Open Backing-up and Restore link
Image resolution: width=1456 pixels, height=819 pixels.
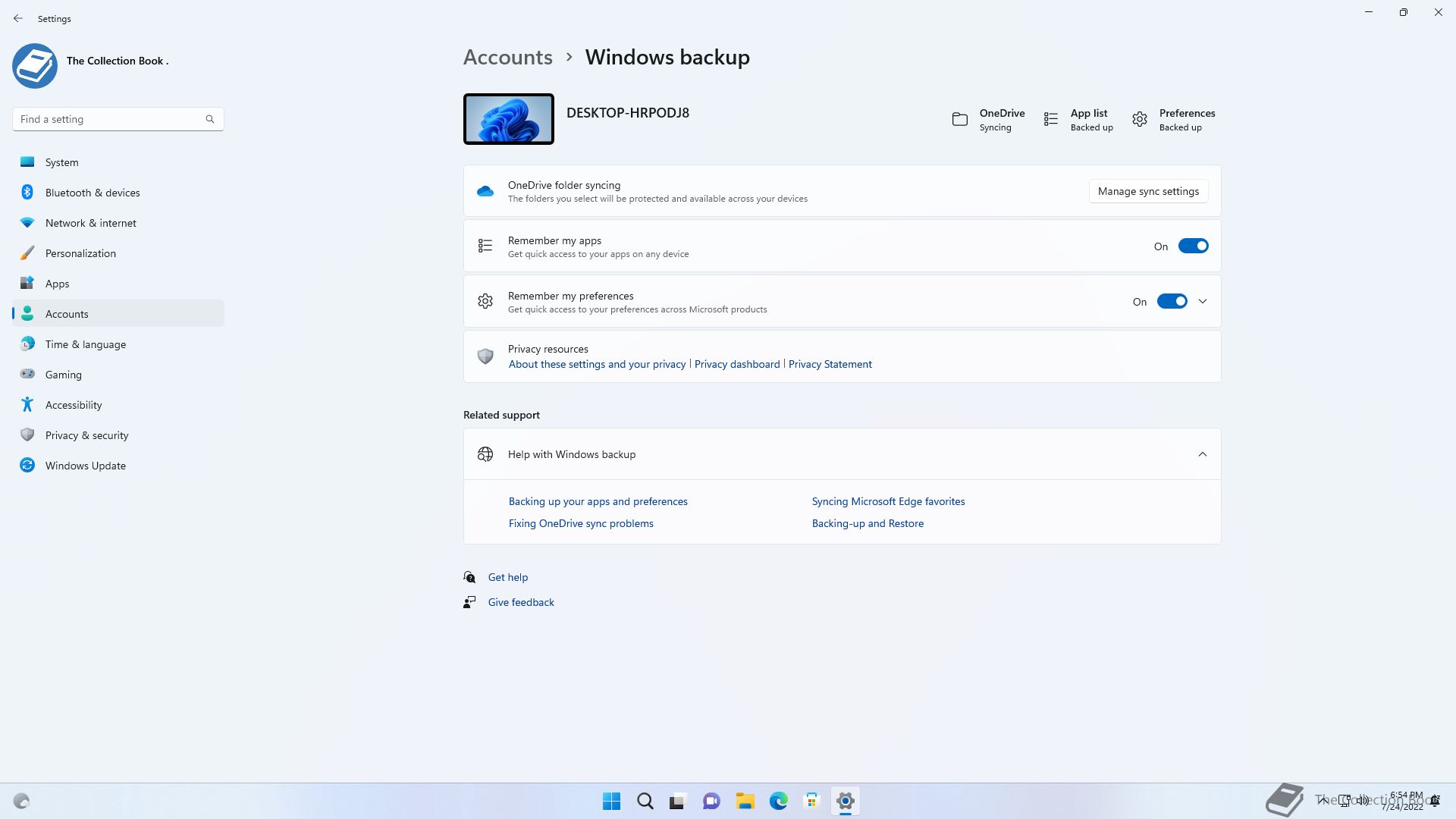[868, 523]
